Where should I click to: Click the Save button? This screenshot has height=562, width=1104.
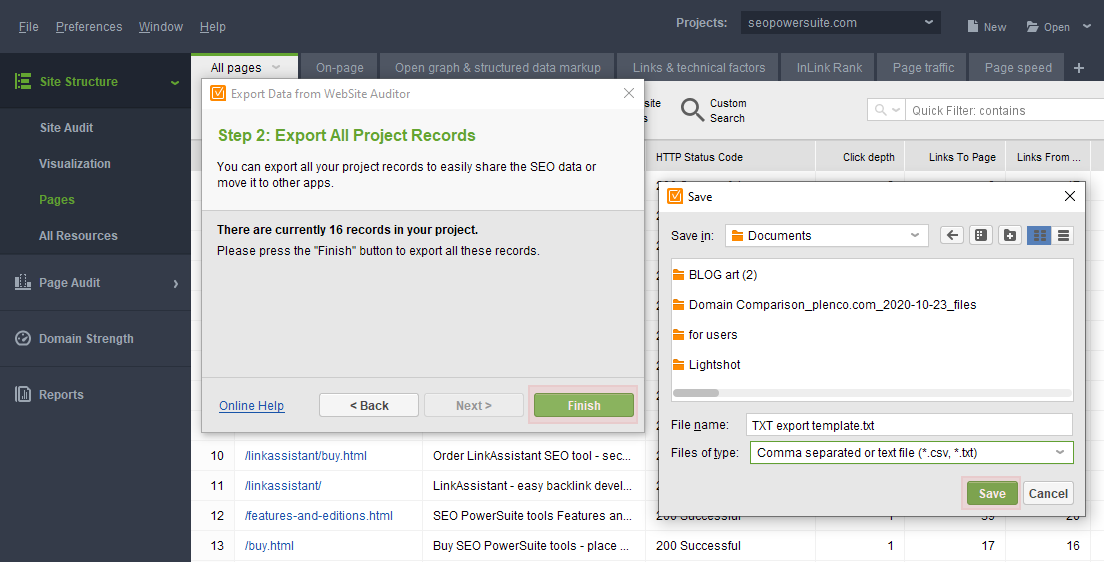992,493
